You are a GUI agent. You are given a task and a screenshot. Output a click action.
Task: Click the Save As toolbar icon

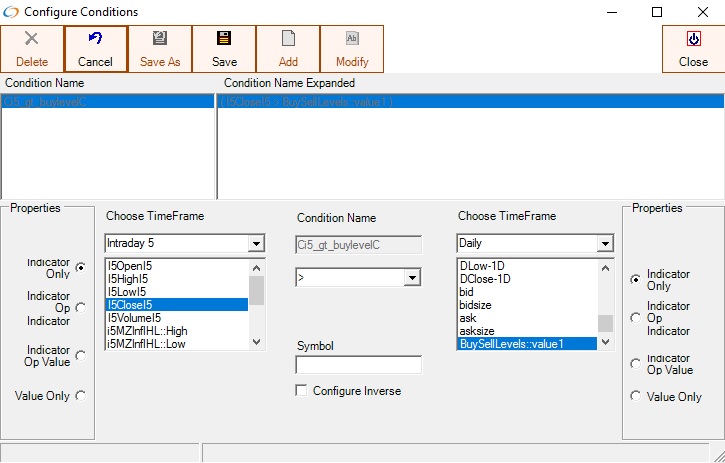coord(160,39)
